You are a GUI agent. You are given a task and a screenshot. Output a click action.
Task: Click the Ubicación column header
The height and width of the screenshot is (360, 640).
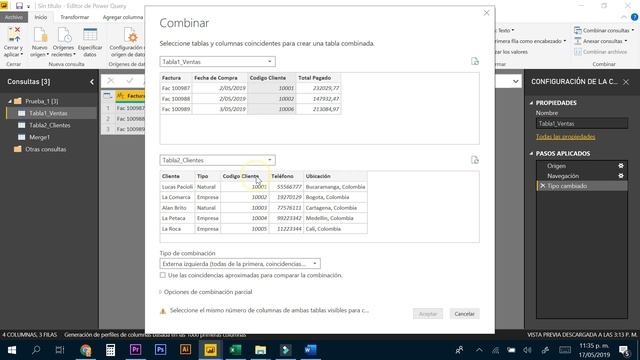click(335, 176)
